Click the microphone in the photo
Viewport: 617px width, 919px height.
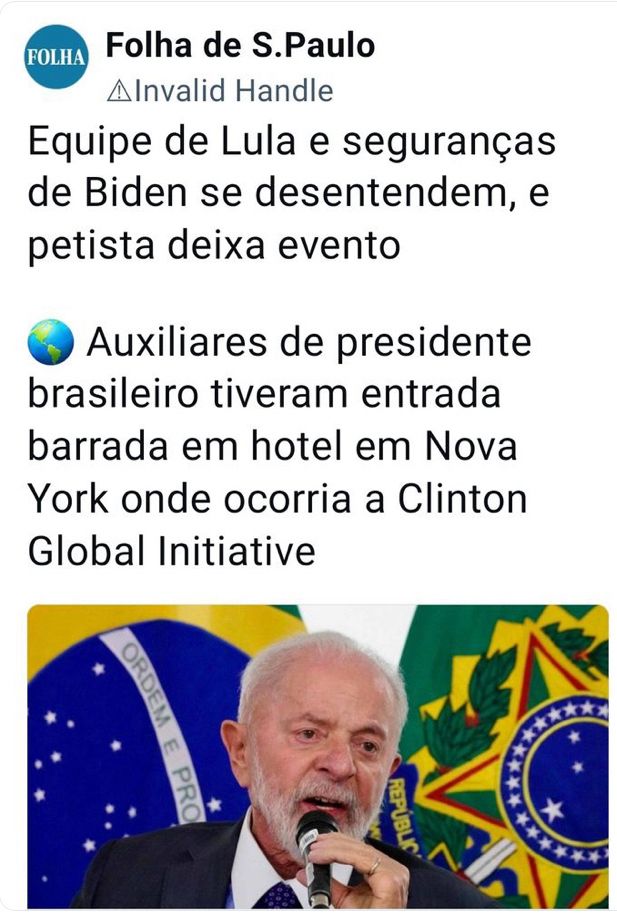point(317,856)
